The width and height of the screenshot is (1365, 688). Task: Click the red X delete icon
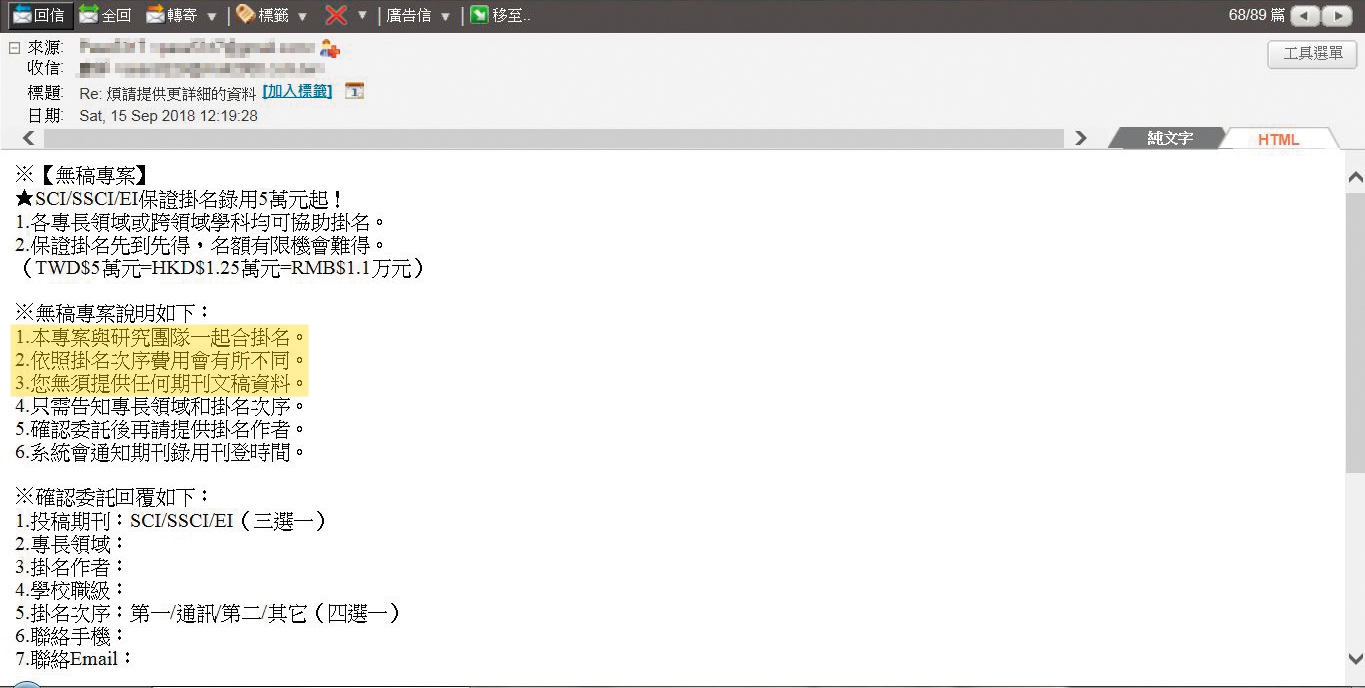coord(337,15)
